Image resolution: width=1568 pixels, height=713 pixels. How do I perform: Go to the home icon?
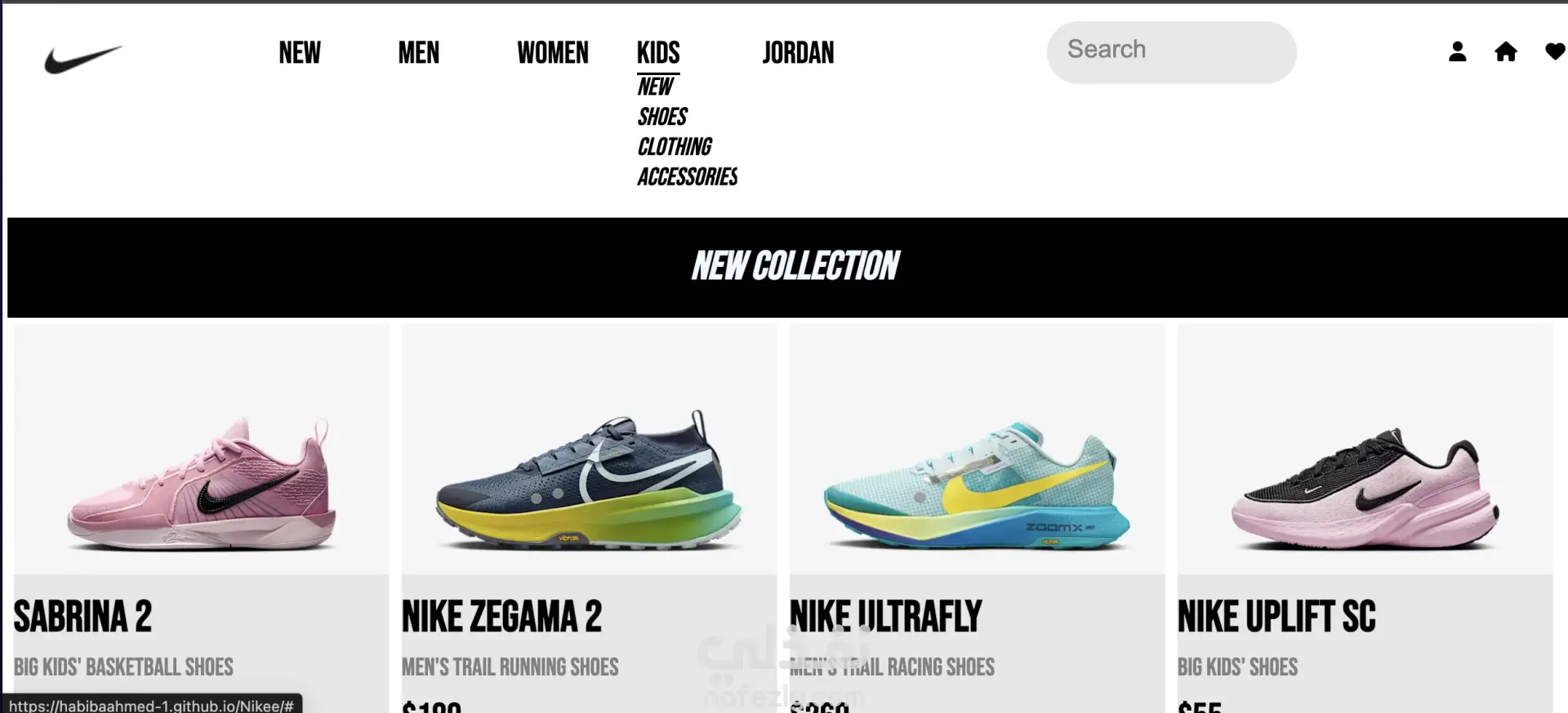(1506, 52)
